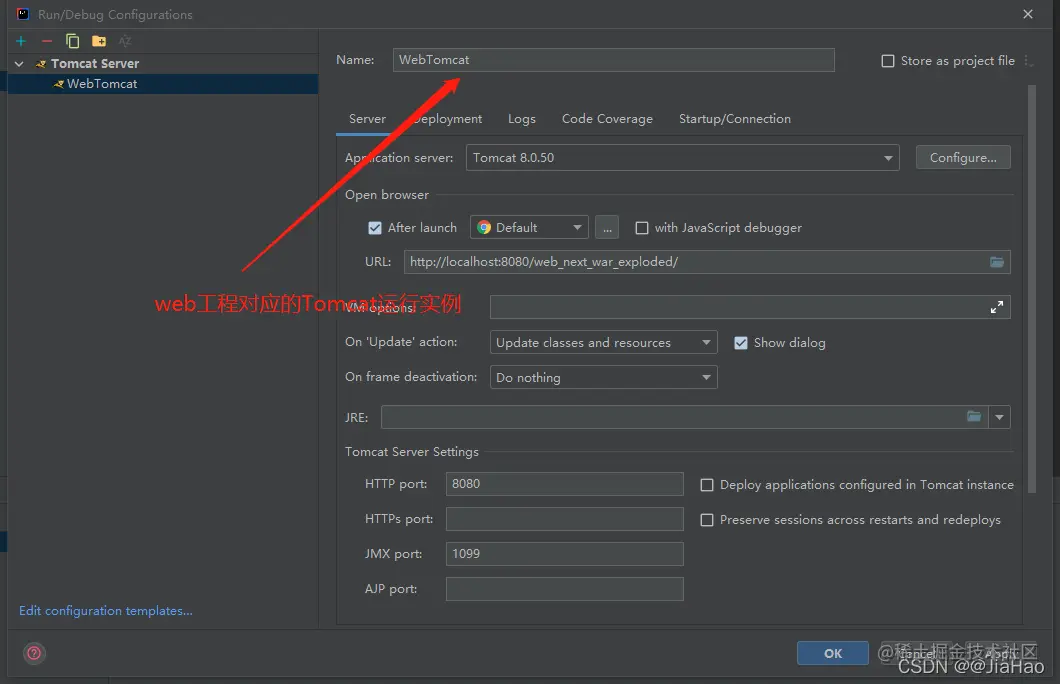Add a new configuration with plus icon
The width and height of the screenshot is (1060, 684).
tap(21, 41)
